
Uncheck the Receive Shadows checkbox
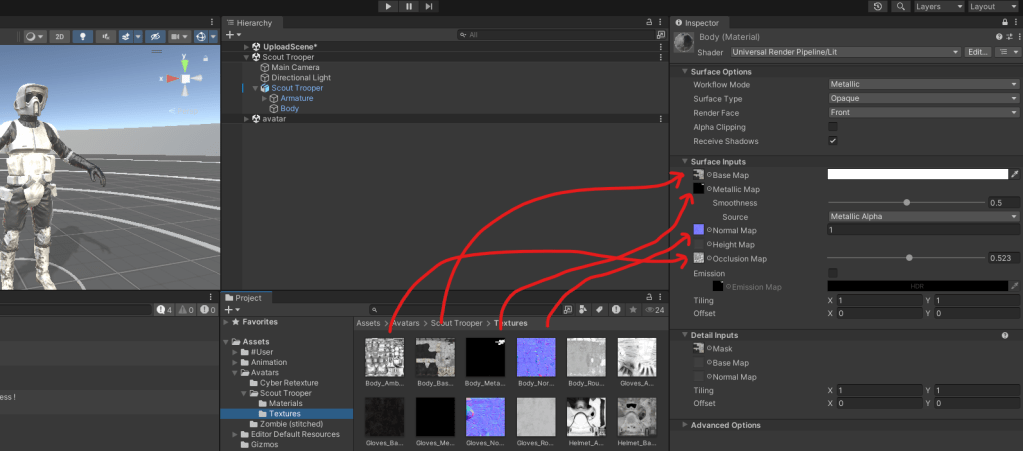tap(833, 141)
